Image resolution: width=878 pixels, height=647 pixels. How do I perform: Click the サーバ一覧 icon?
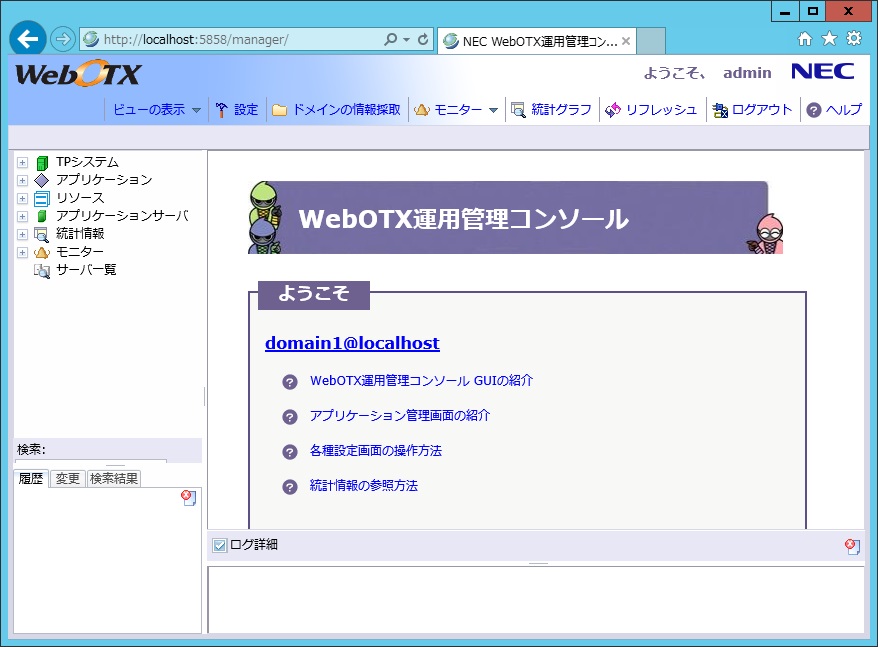[42, 271]
